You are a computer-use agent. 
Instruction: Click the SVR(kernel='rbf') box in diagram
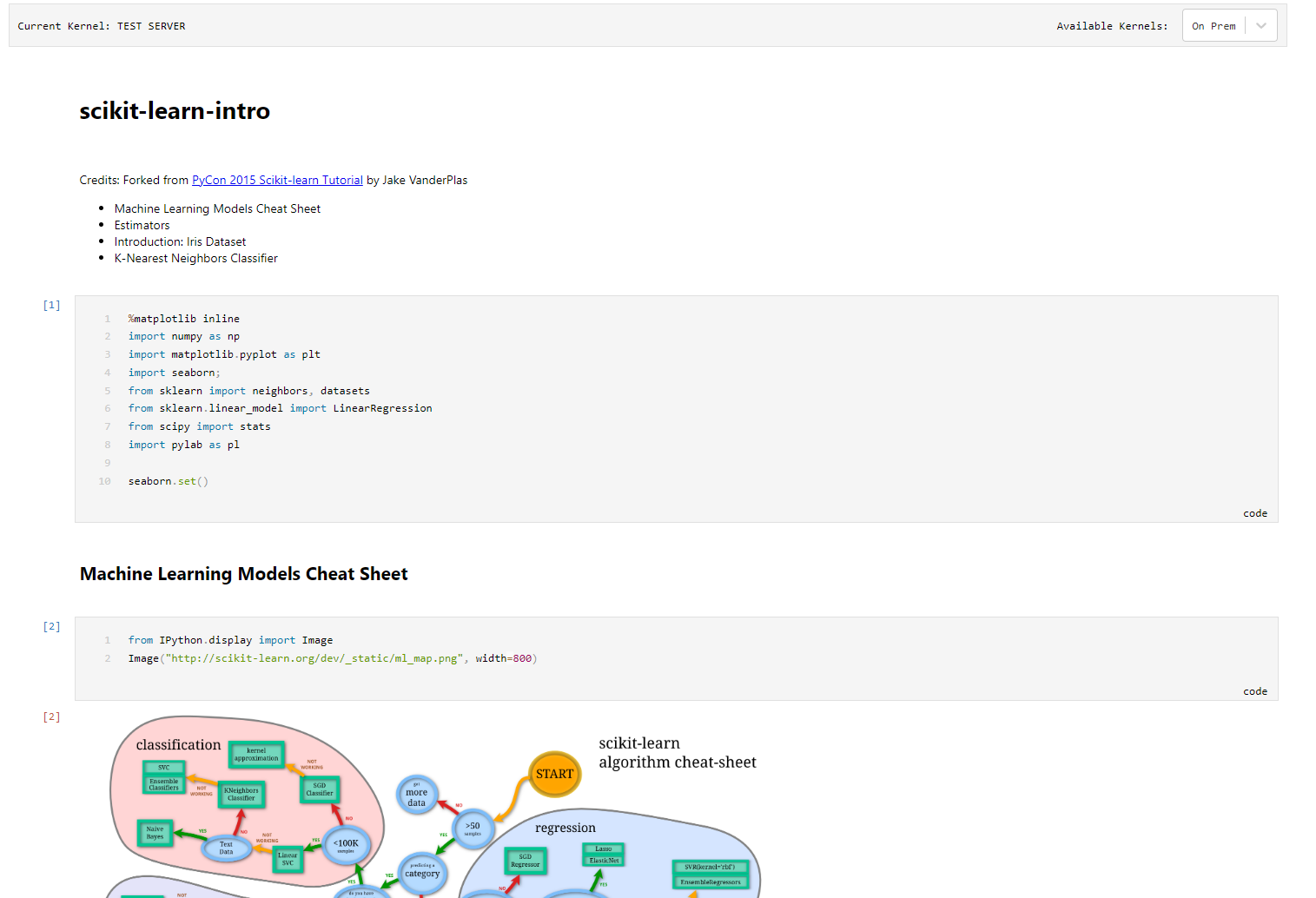pos(711,867)
